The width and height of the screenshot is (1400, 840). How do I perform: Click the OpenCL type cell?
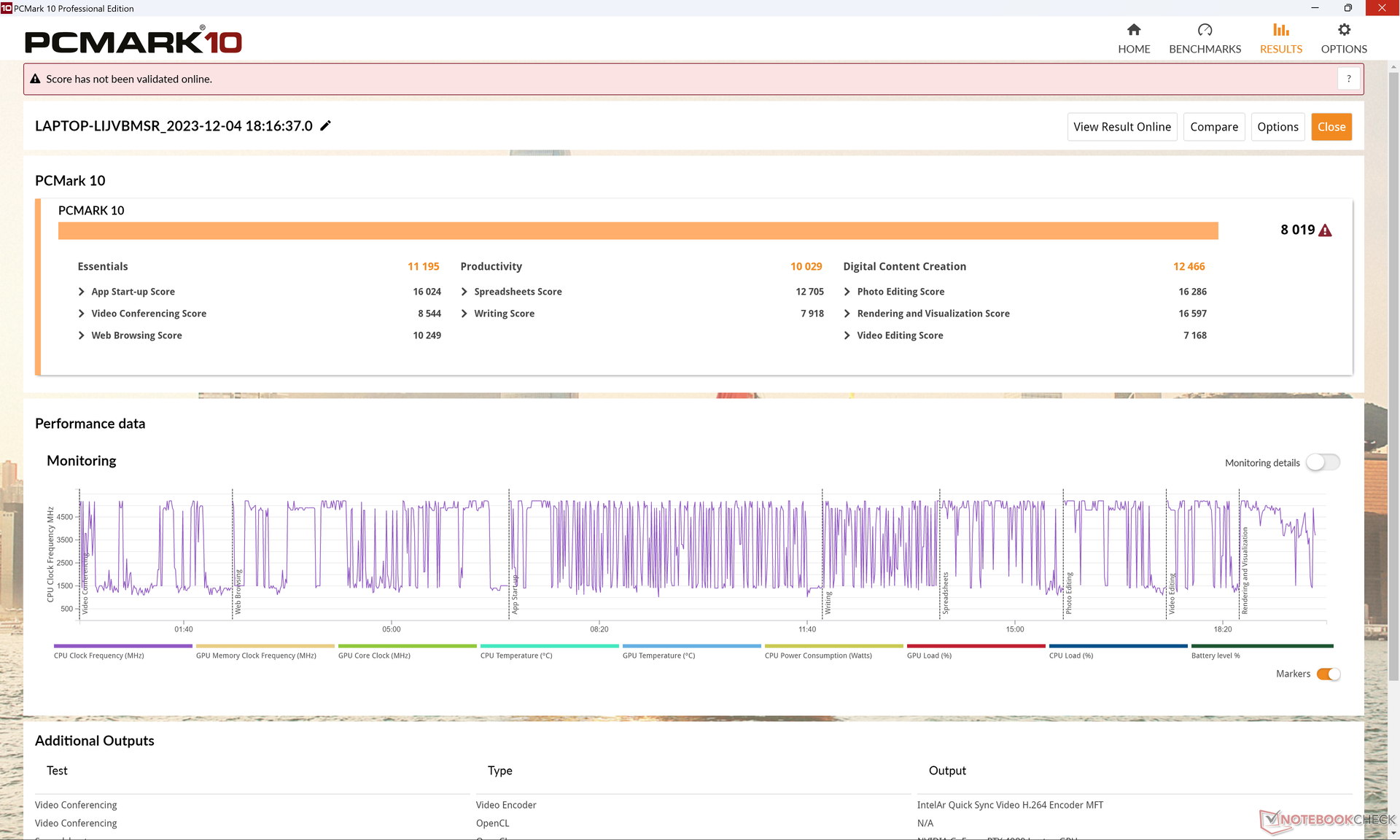pyautogui.click(x=492, y=823)
